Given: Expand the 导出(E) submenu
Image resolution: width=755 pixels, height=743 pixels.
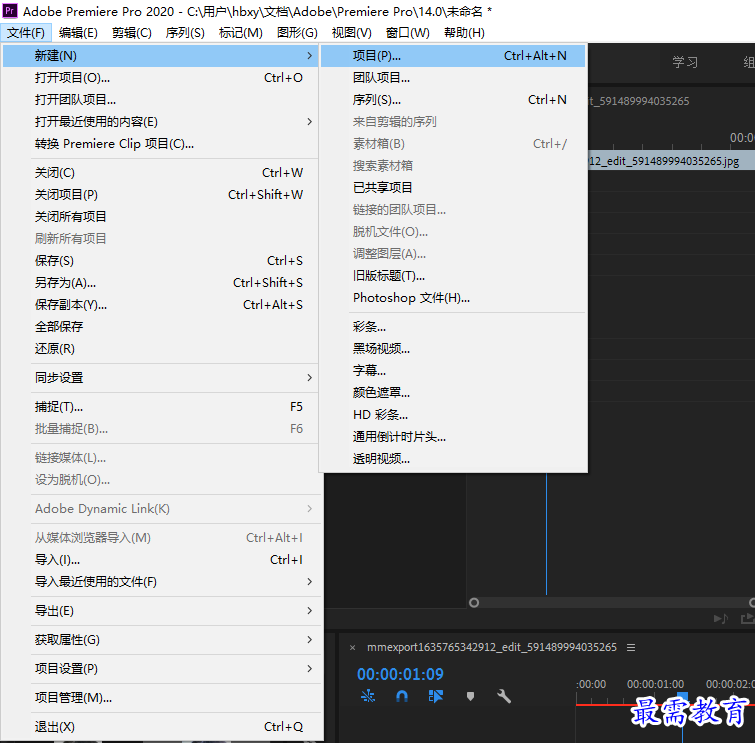Looking at the screenshot, I should click(x=160, y=611).
